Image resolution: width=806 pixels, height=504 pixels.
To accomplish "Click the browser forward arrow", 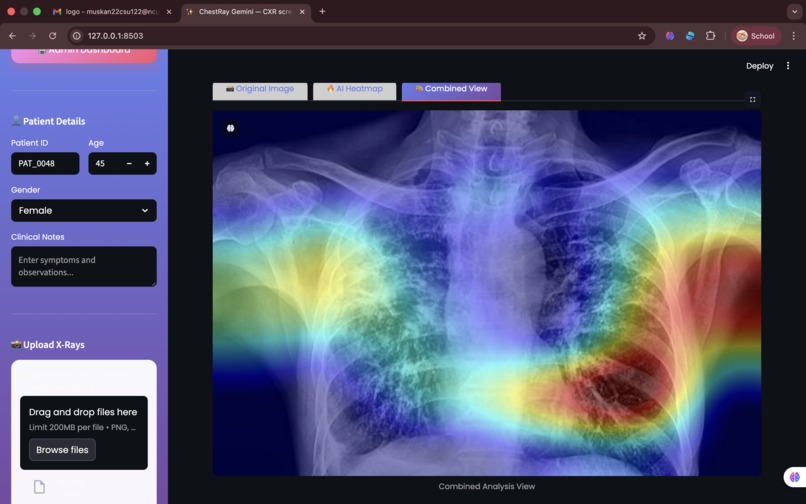I will (x=32, y=35).
